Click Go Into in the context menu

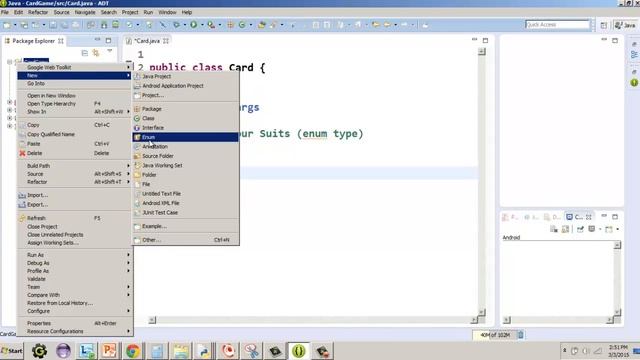[75, 84]
